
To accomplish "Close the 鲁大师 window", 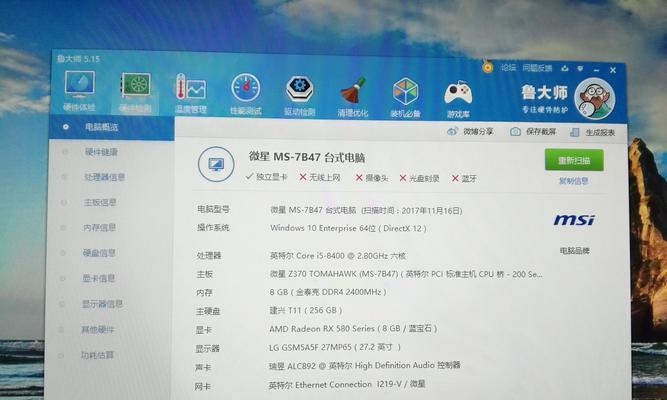I will click(x=613, y=70).
